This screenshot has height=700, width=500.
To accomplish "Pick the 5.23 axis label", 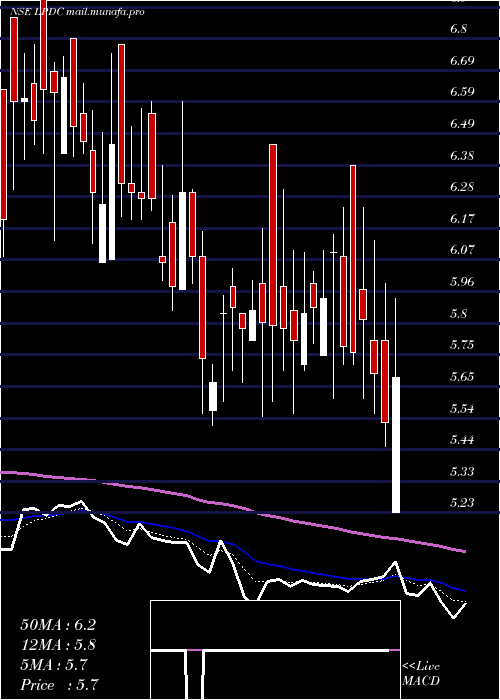I will coord(462,503).
